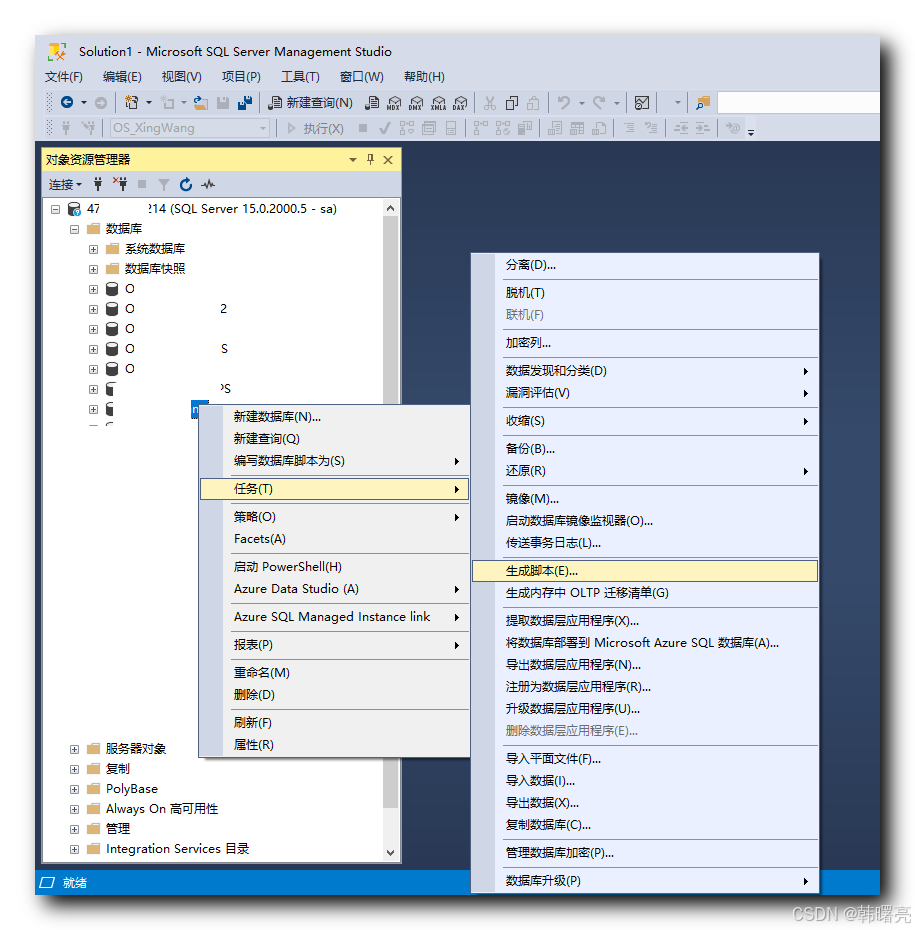Expand the Integration Services 目录 node

pyautogui.click(x=74, y=849)
